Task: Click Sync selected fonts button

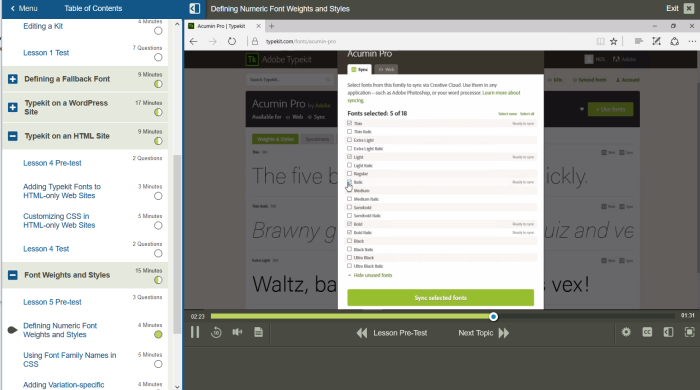Action: tap(441, 298)
